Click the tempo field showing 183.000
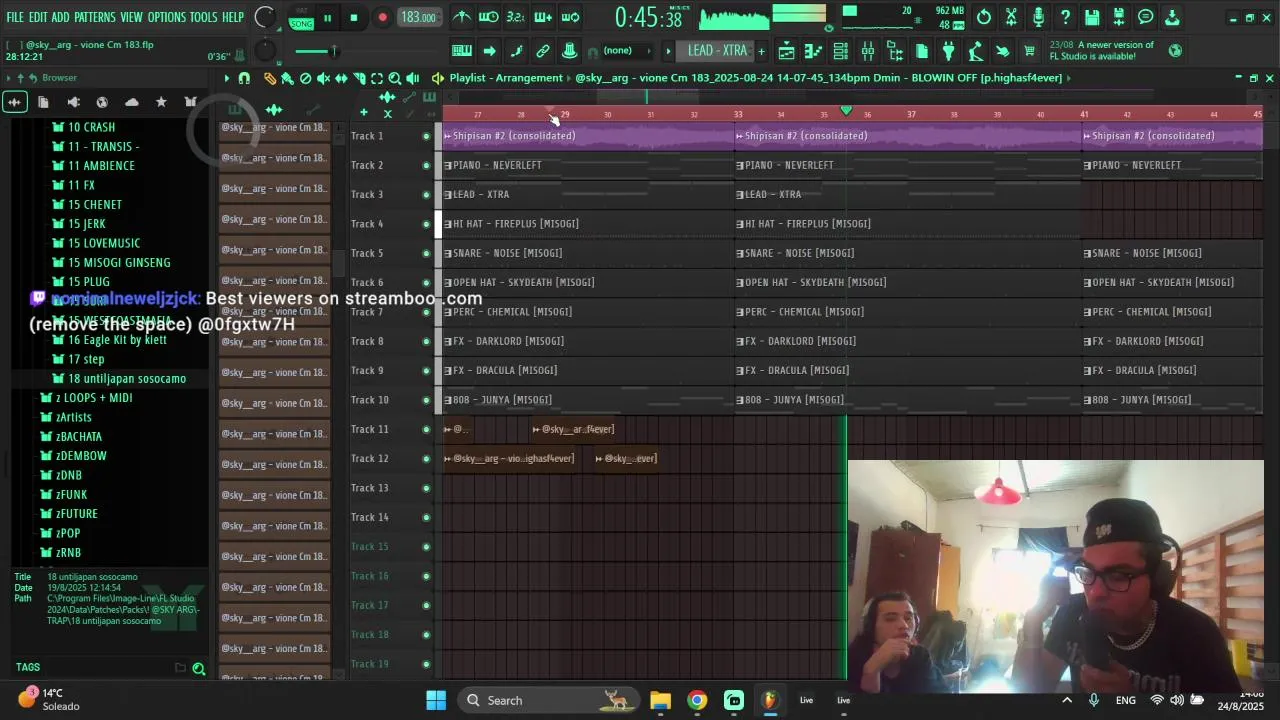Screen dimensions: 1280x720 coord(418,18)
